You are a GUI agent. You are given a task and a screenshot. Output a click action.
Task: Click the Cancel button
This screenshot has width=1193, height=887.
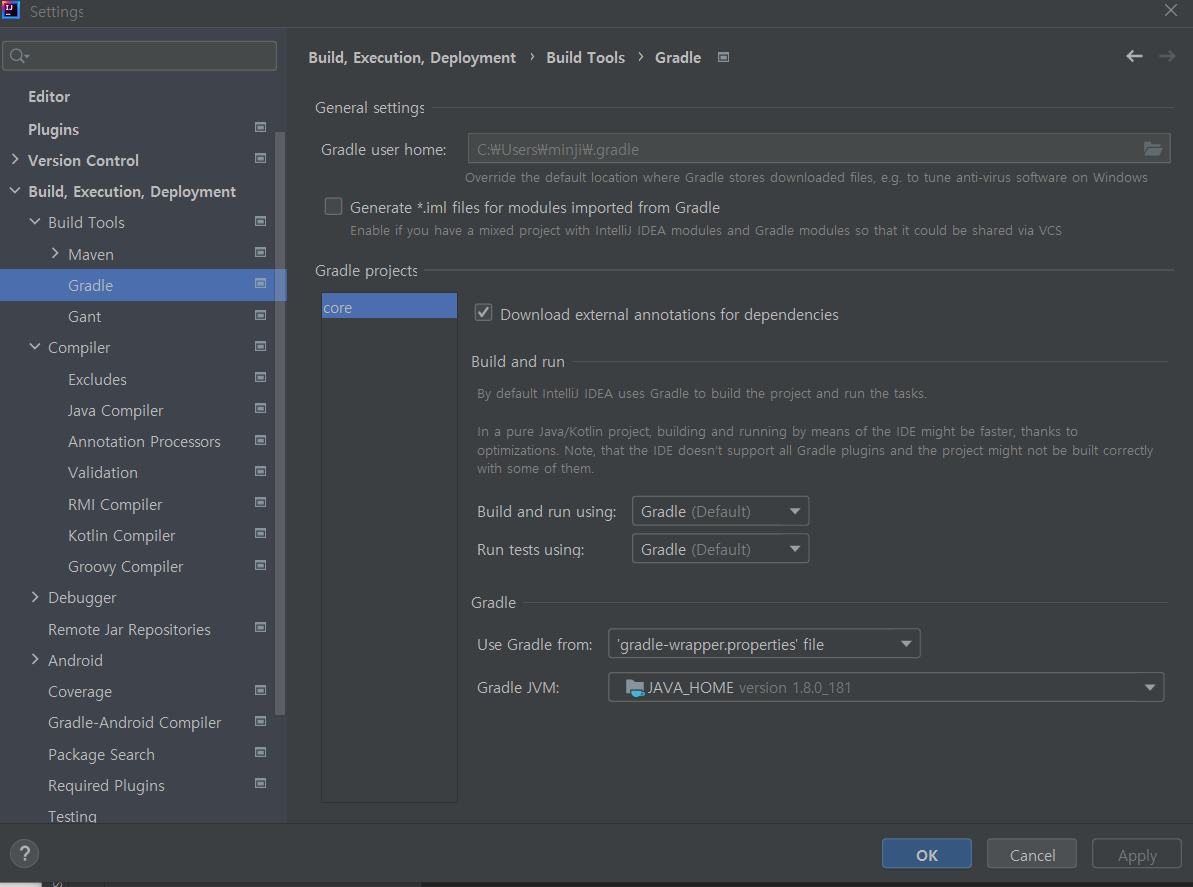click(1032, 854)
